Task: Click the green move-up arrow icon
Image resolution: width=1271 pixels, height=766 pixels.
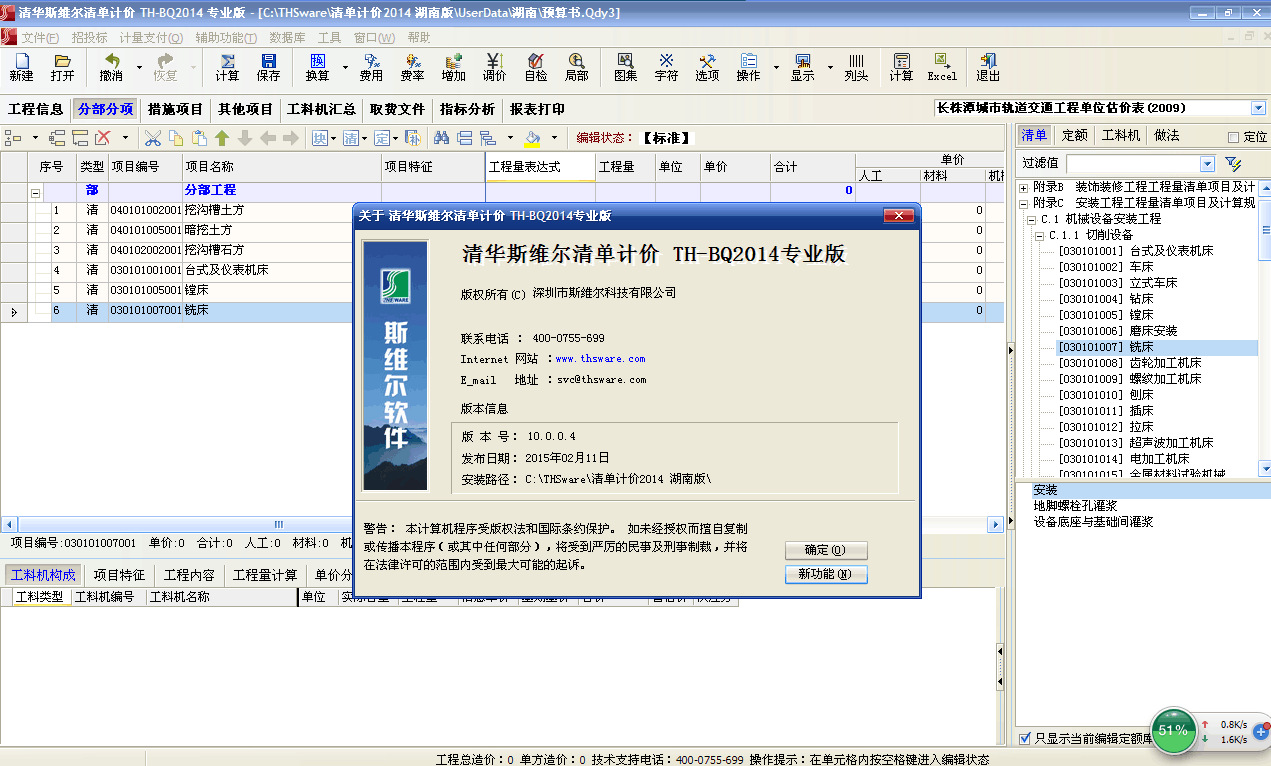Action: pyautogui.click(x=222, y=138)
